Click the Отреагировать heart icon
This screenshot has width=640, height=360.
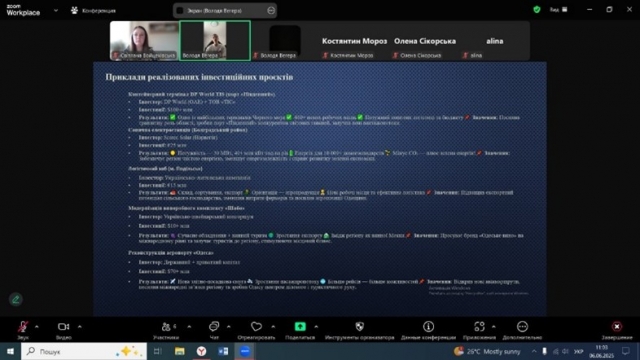(x=256, y=327)
